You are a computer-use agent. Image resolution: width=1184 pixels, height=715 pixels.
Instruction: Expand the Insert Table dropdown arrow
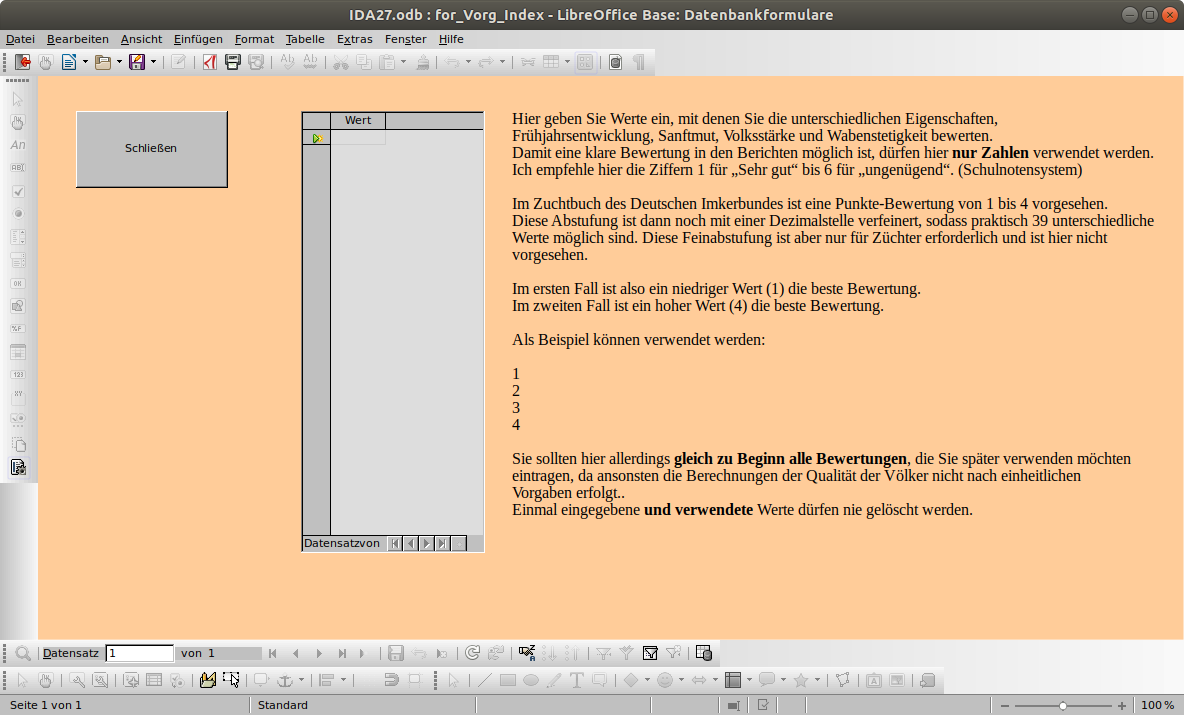point(567,62)
